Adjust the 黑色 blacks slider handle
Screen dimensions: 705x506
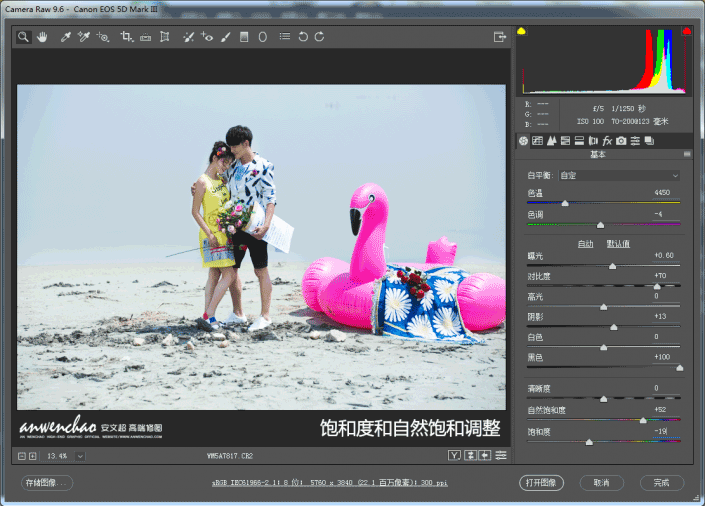click(x=680, y=368)
